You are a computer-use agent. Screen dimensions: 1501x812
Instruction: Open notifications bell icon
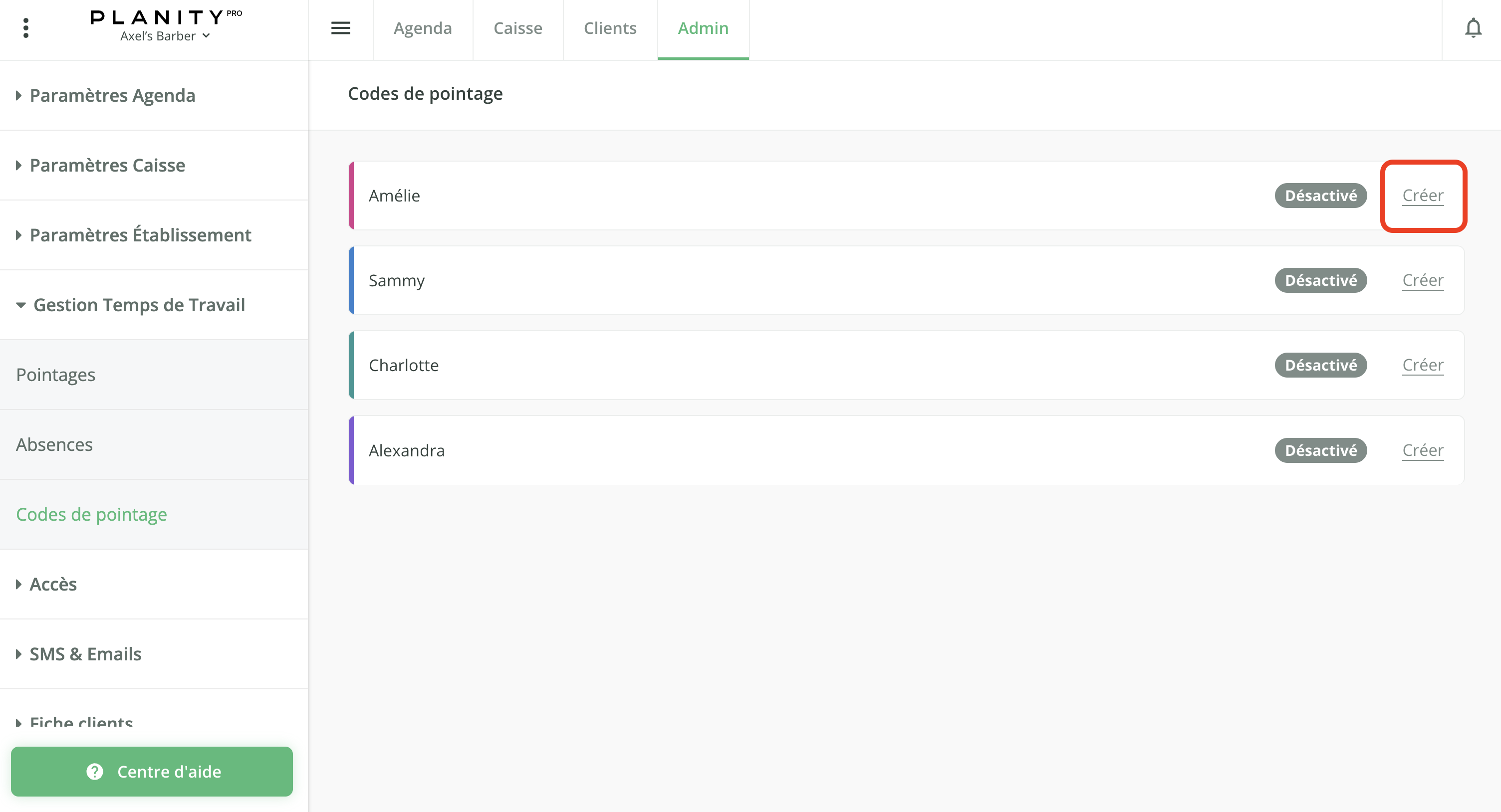coord(1473,28)
